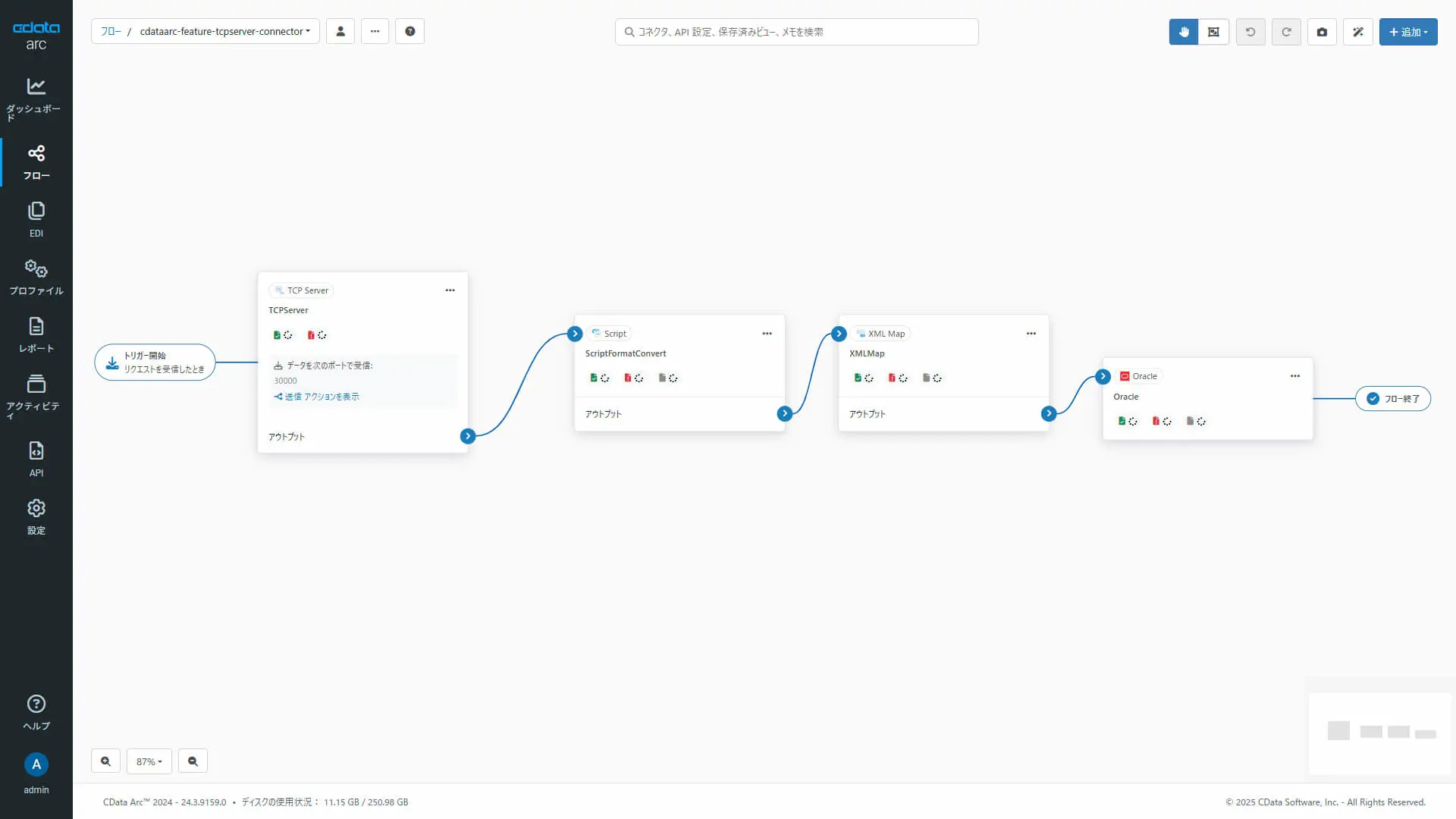Viewport: 1456px width, 819px height.
Task: Click the 送信 アクションを表示 link
Action: (x=316, y=397)
